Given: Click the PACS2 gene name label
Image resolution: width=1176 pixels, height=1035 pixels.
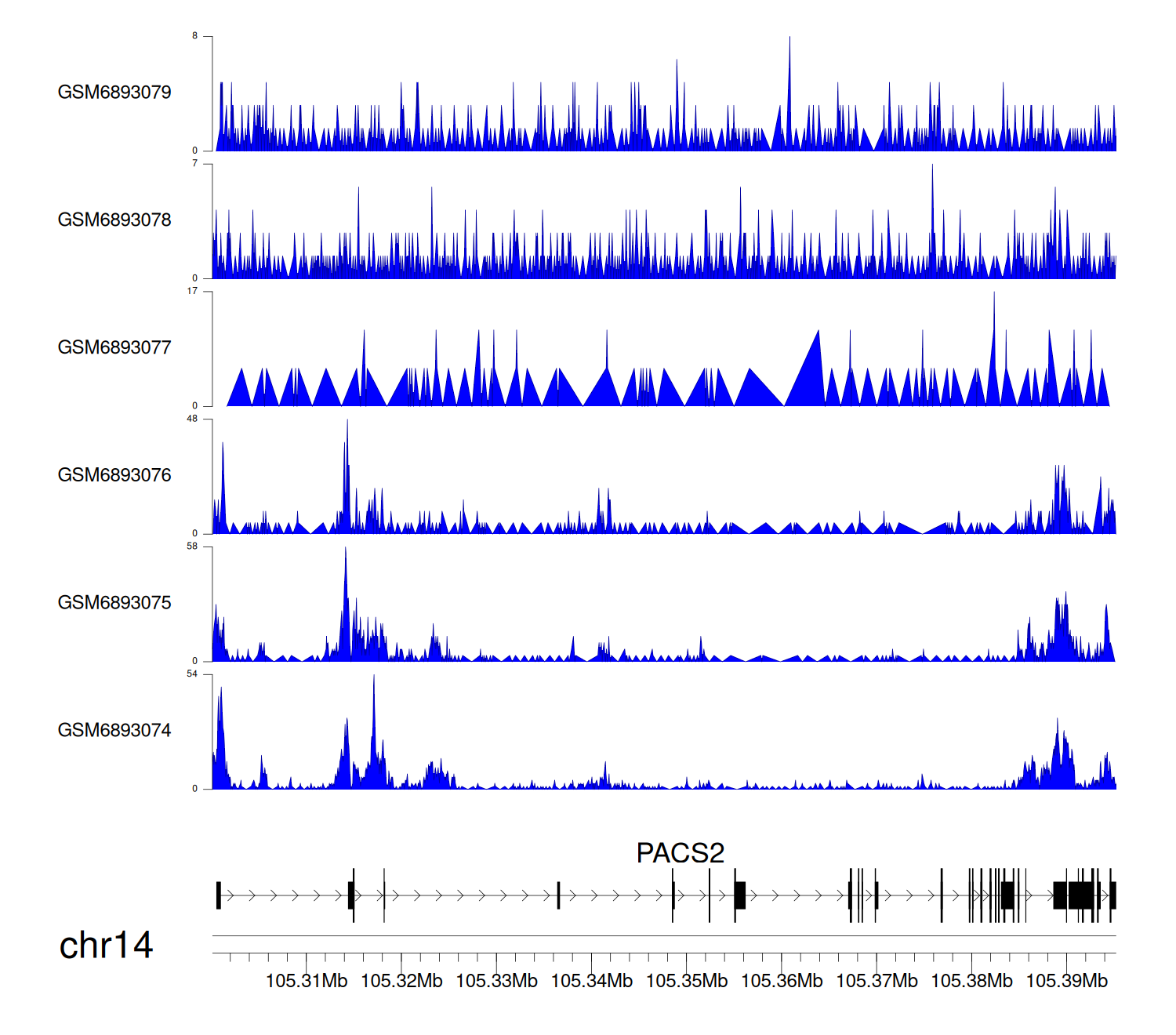Looking at the screenshot, I should (x=680, y=853).
